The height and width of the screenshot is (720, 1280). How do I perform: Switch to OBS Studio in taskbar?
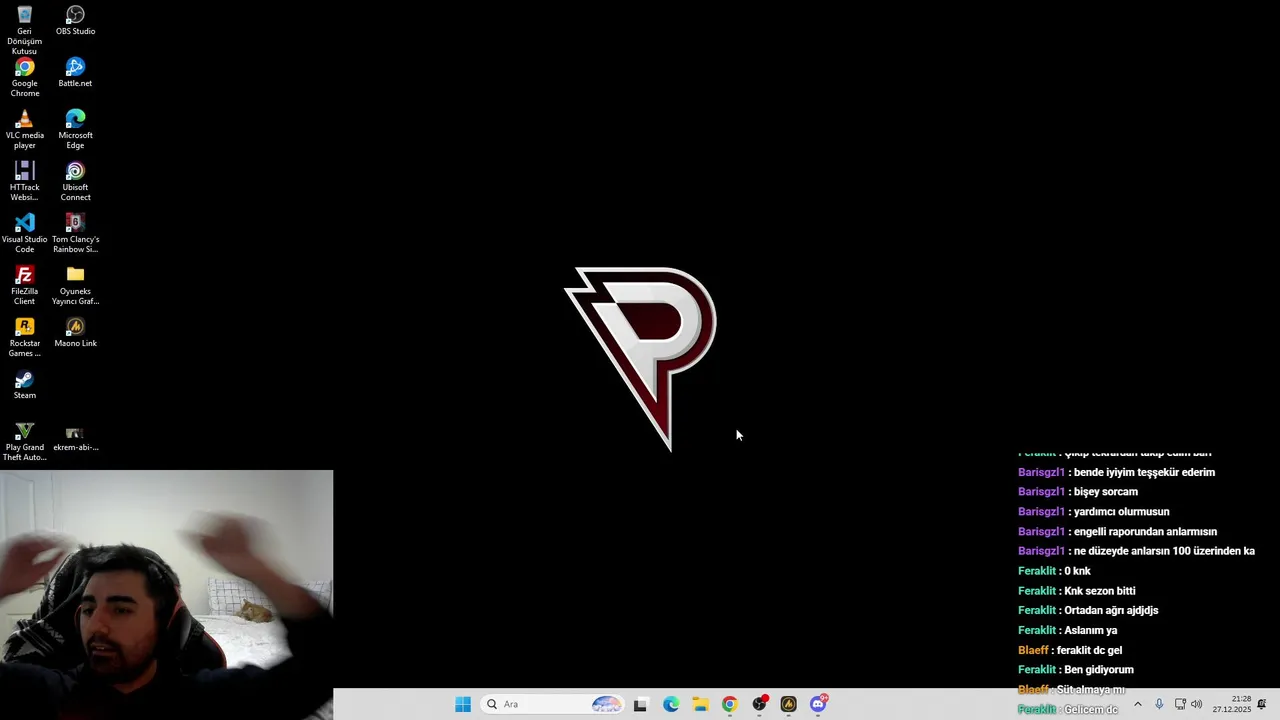[x=760, y=704]
